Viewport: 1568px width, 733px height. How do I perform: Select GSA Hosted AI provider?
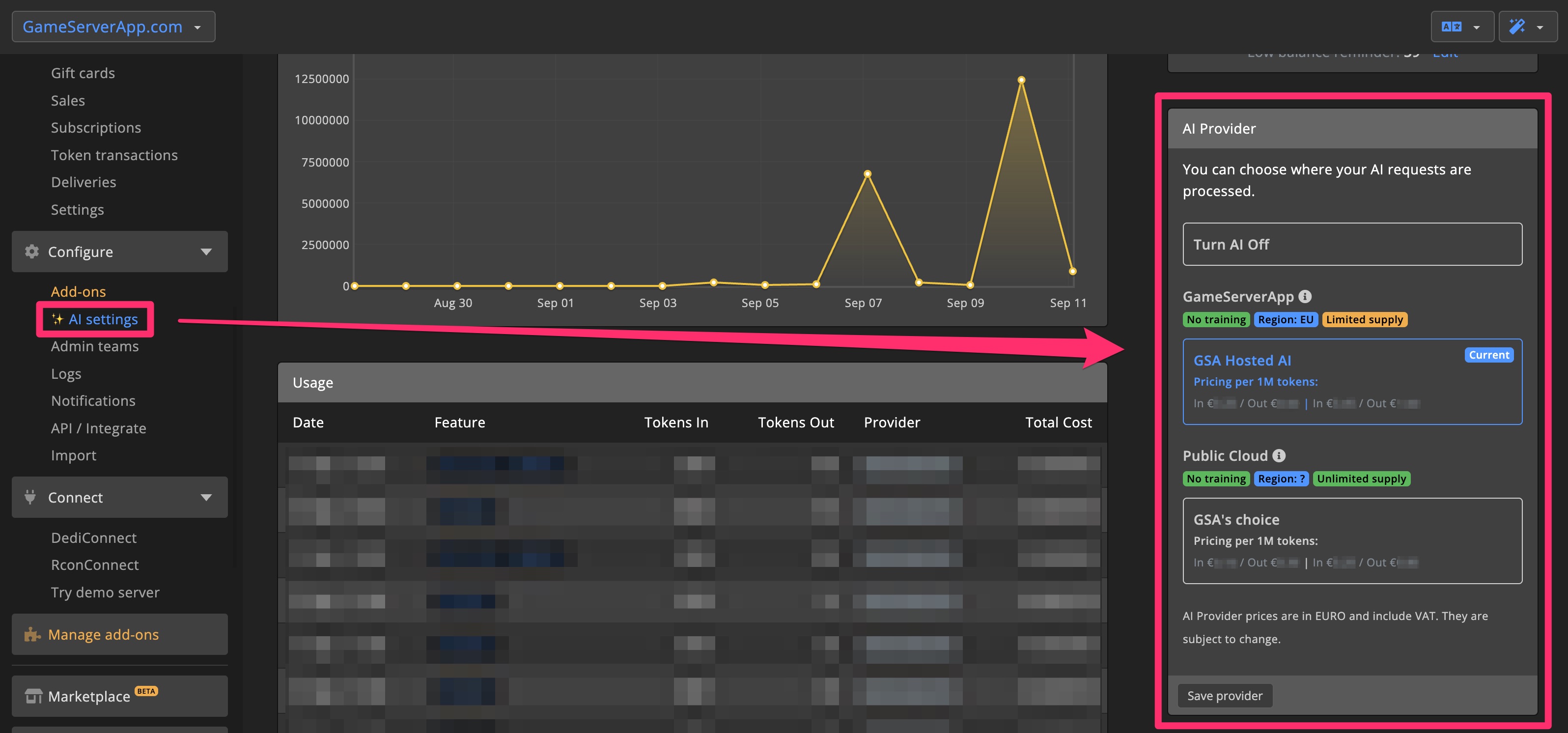pos(1352,382)
